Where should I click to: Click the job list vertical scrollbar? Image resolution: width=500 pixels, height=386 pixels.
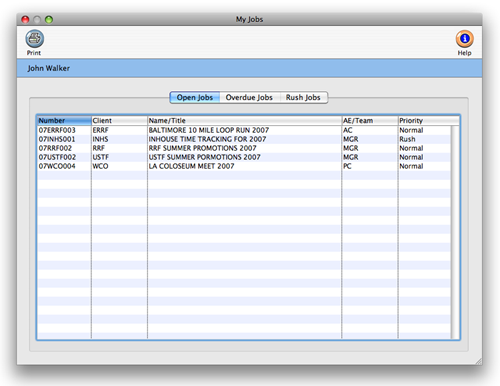coord(455,232)
